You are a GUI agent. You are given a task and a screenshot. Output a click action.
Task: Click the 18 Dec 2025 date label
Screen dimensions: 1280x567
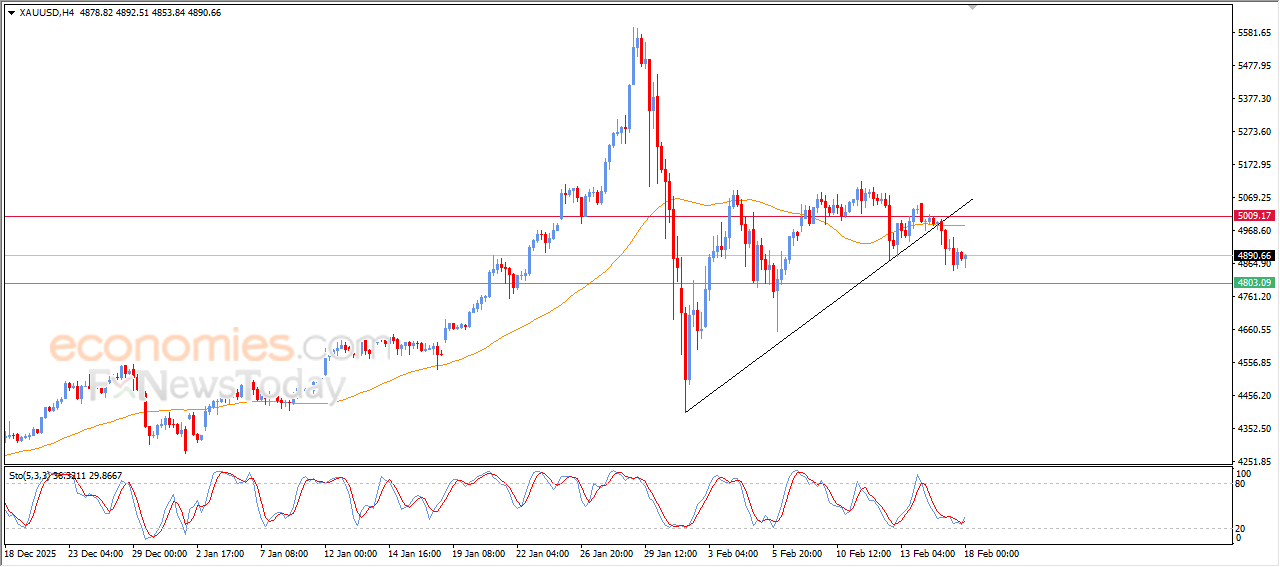[32, 553]
